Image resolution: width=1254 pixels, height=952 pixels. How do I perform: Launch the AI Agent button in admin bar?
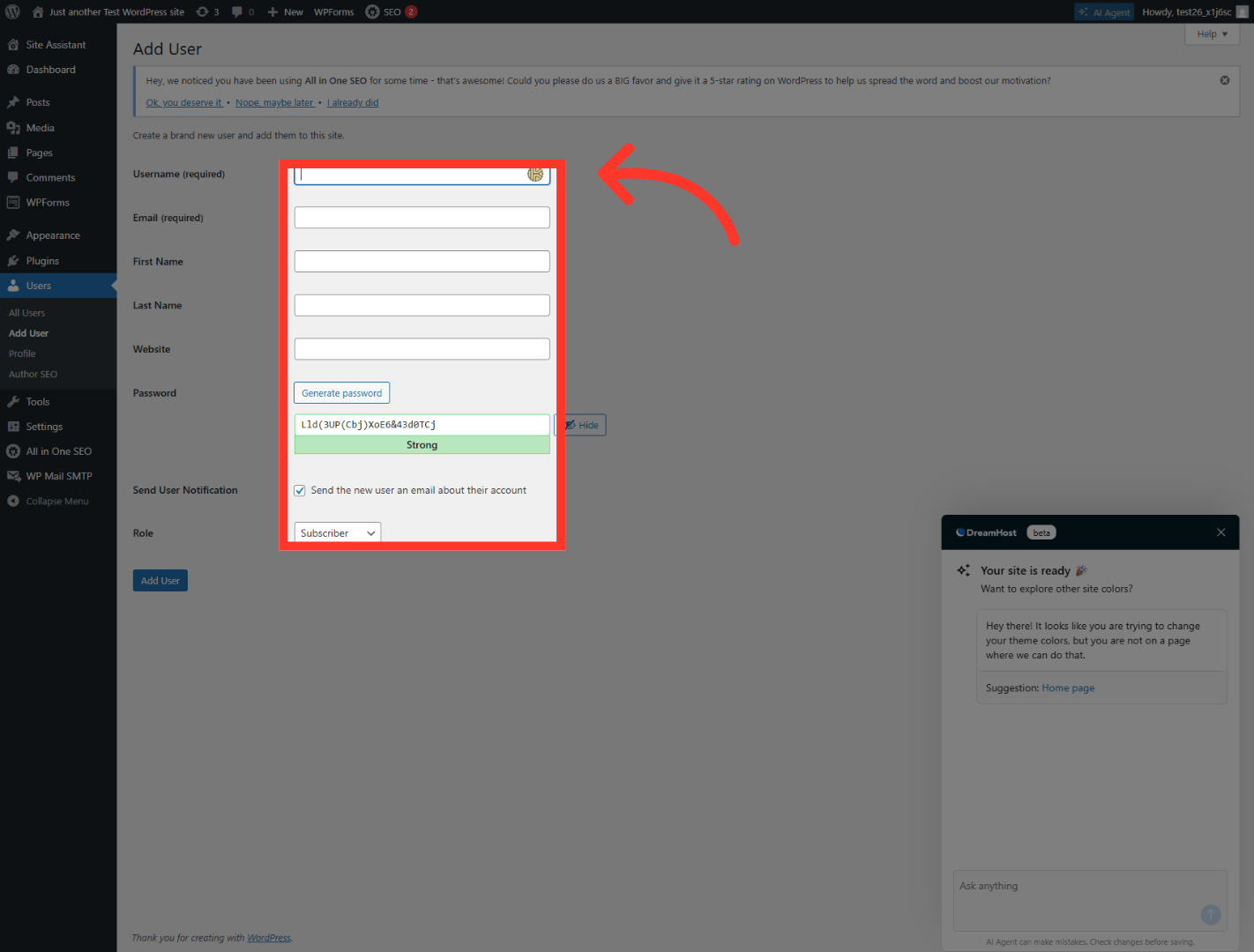click(x=1104, y=12)
